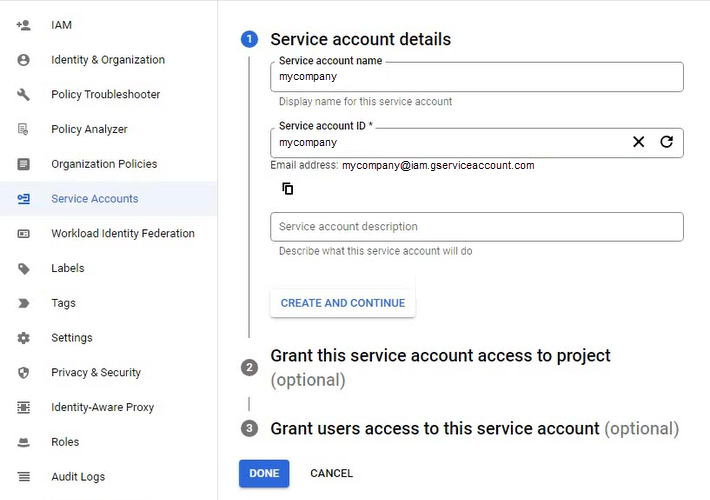Click the Labels tag icon in sidebar
This screenshot has width=710, height=500.
click(24, 268)
